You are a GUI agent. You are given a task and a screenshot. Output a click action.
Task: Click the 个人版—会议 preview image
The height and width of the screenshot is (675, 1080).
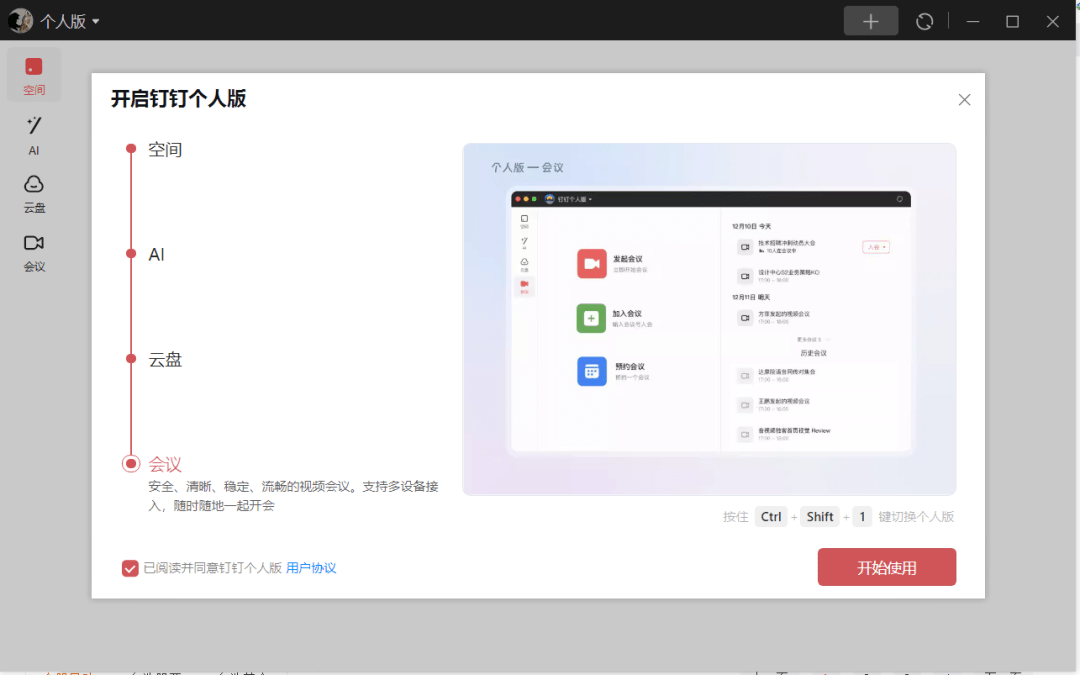coord(709,320)
